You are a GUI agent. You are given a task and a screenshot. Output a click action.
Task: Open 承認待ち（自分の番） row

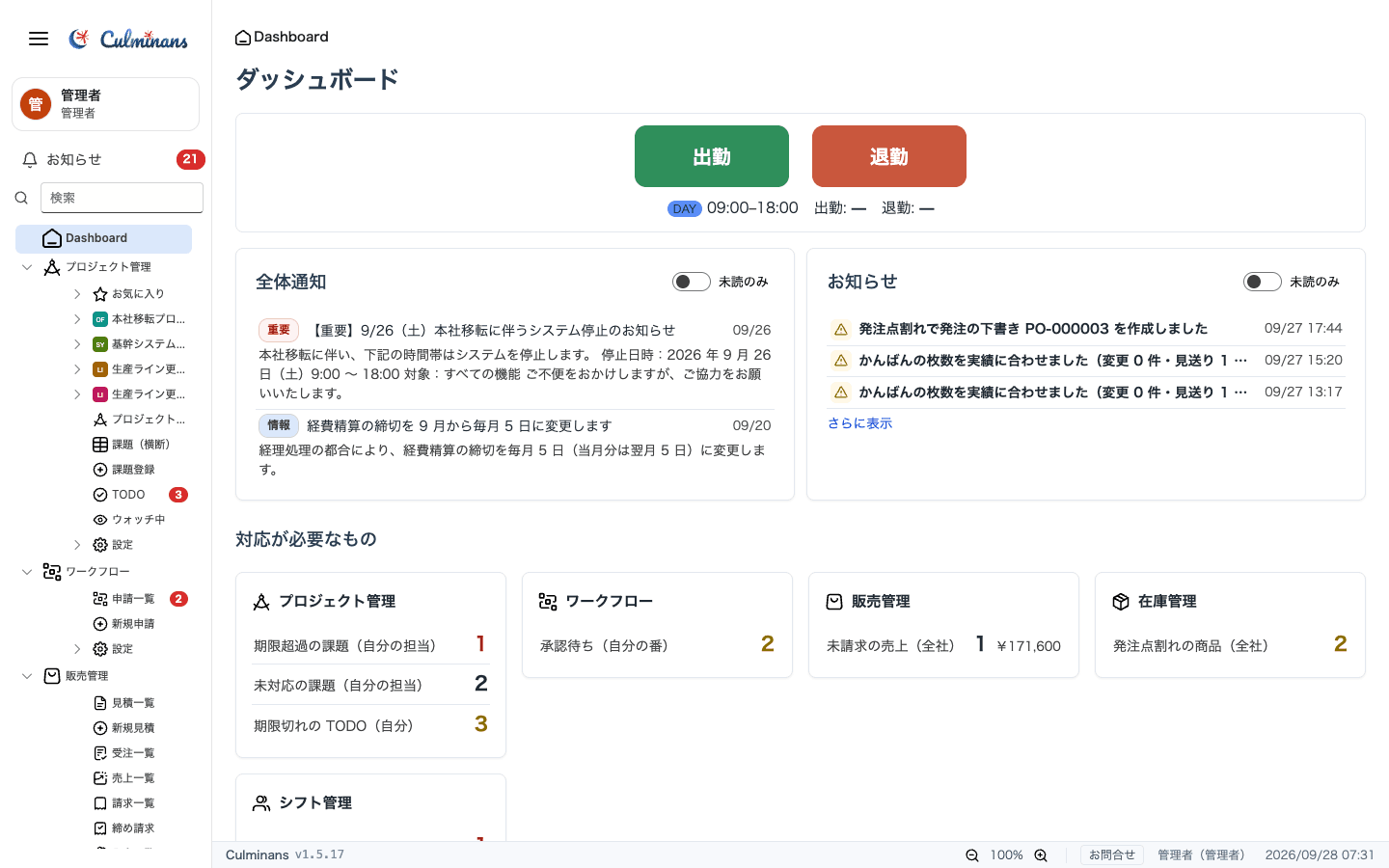click(657, 645)
